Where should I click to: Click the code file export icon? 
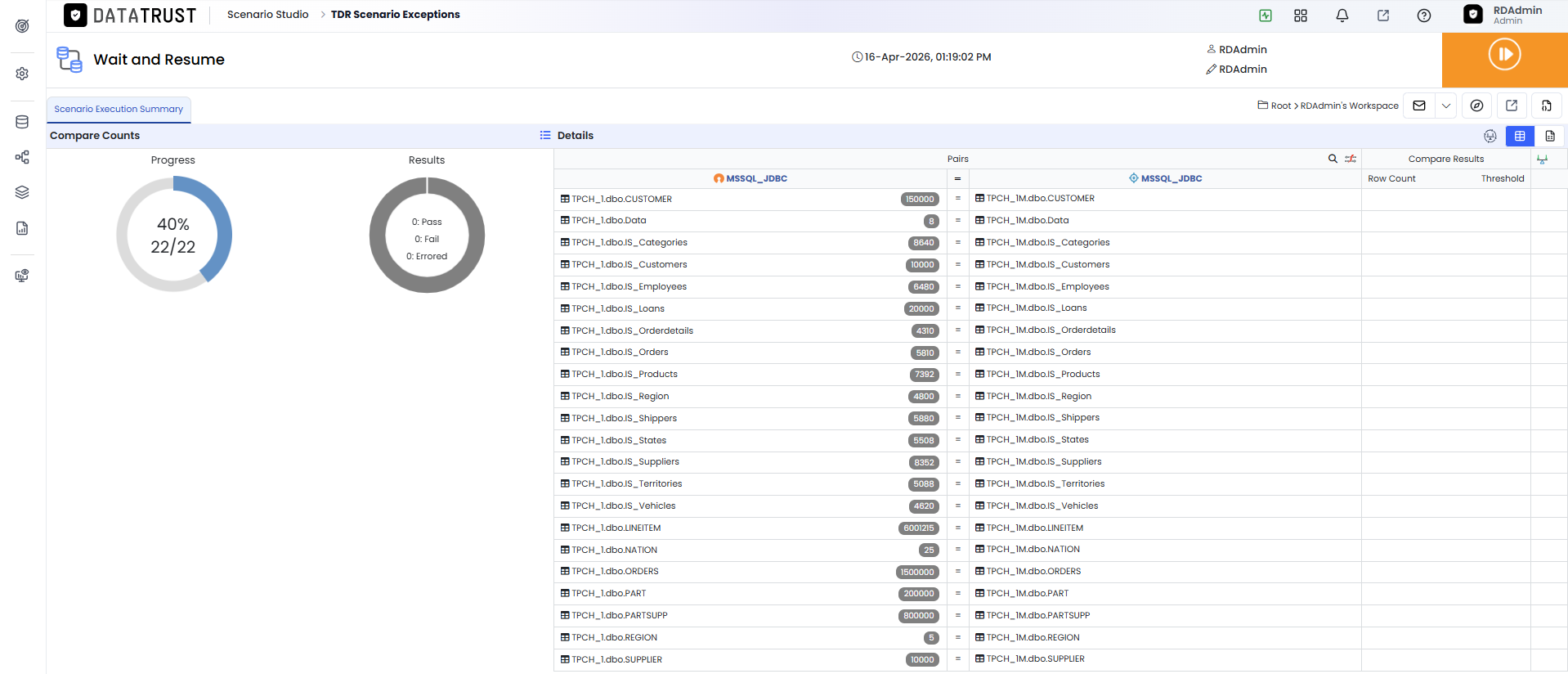(1547, 106)
